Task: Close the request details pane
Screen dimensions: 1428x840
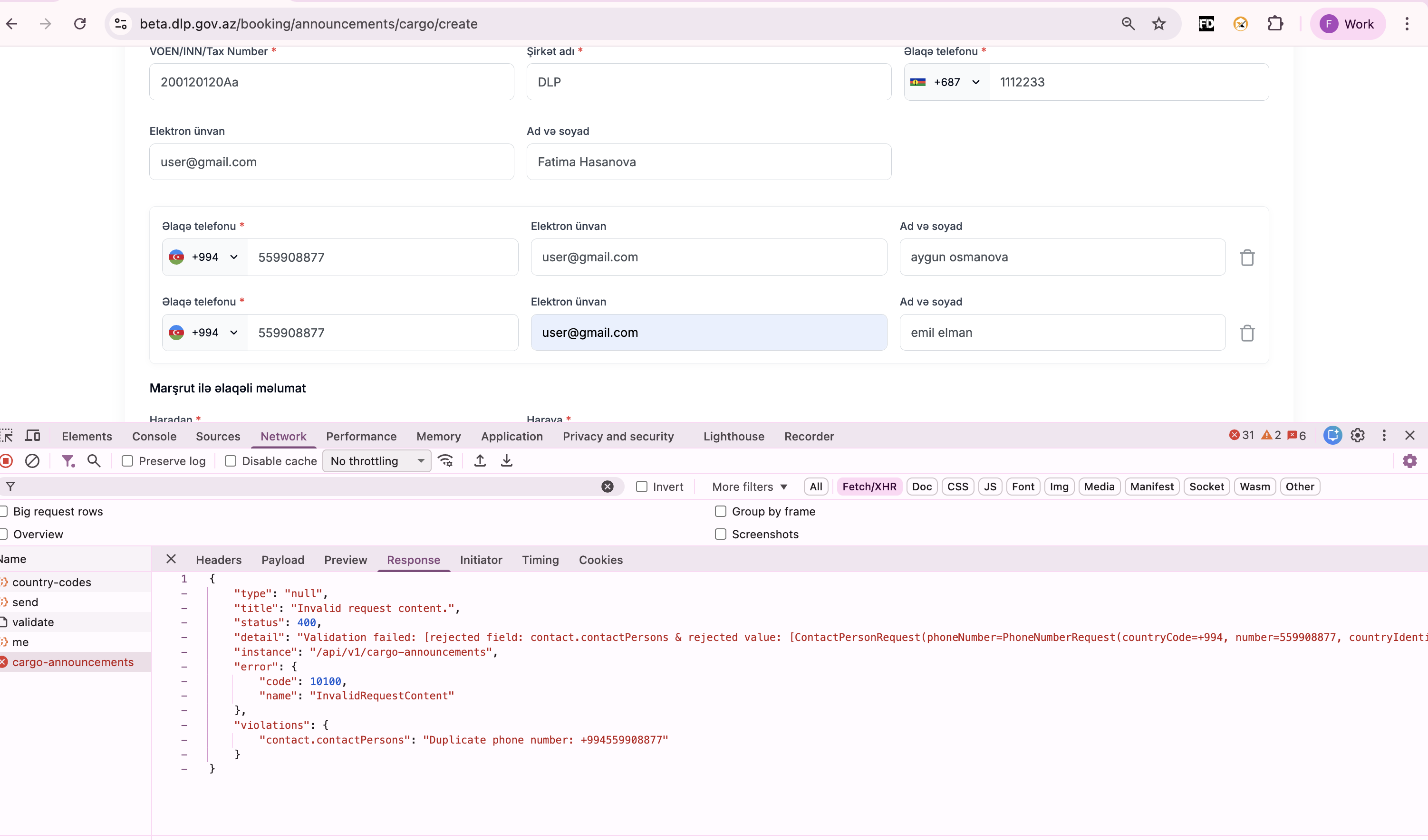Action: click(x=171, y=559)
